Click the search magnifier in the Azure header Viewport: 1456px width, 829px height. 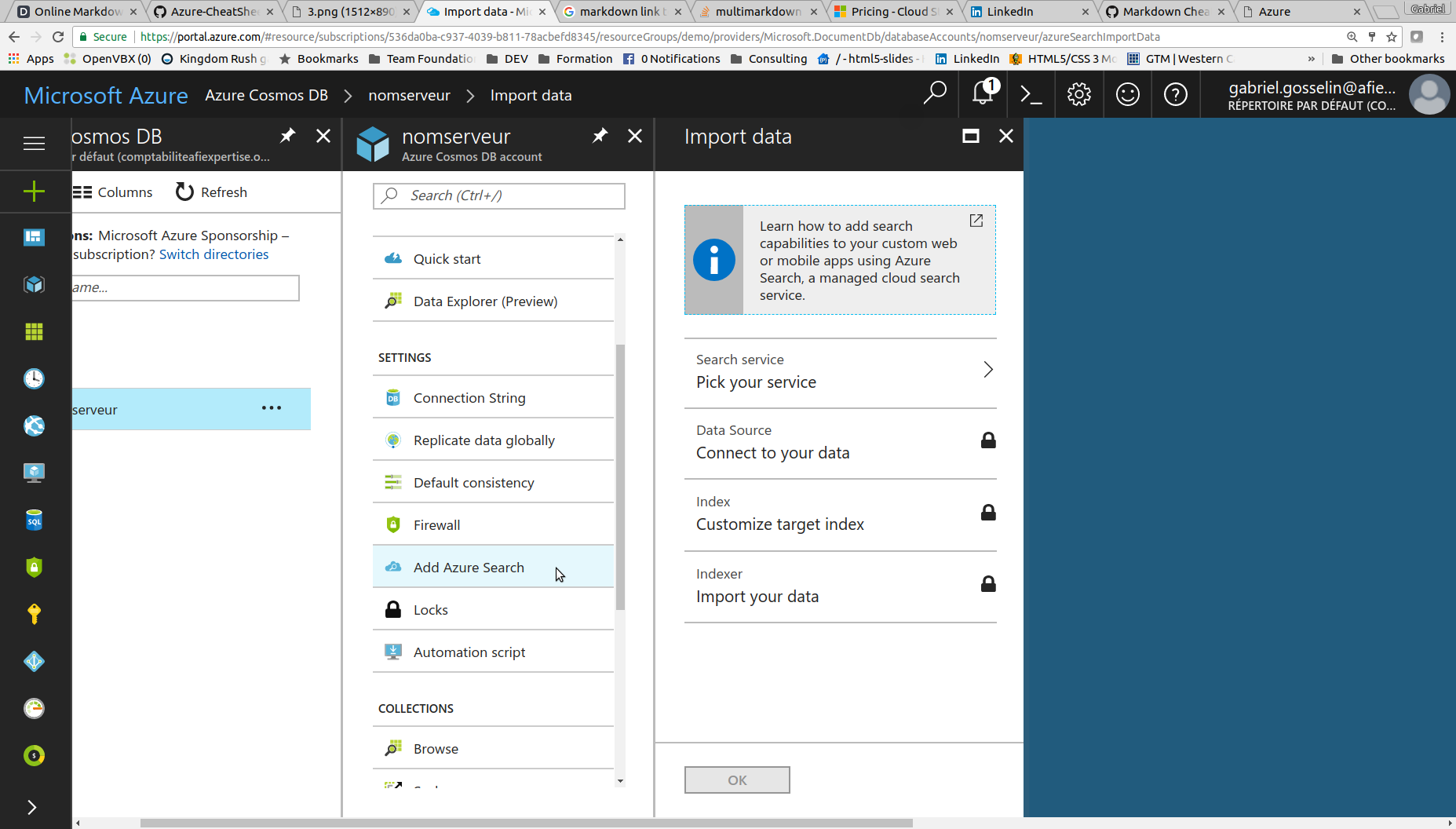[934, 94]
